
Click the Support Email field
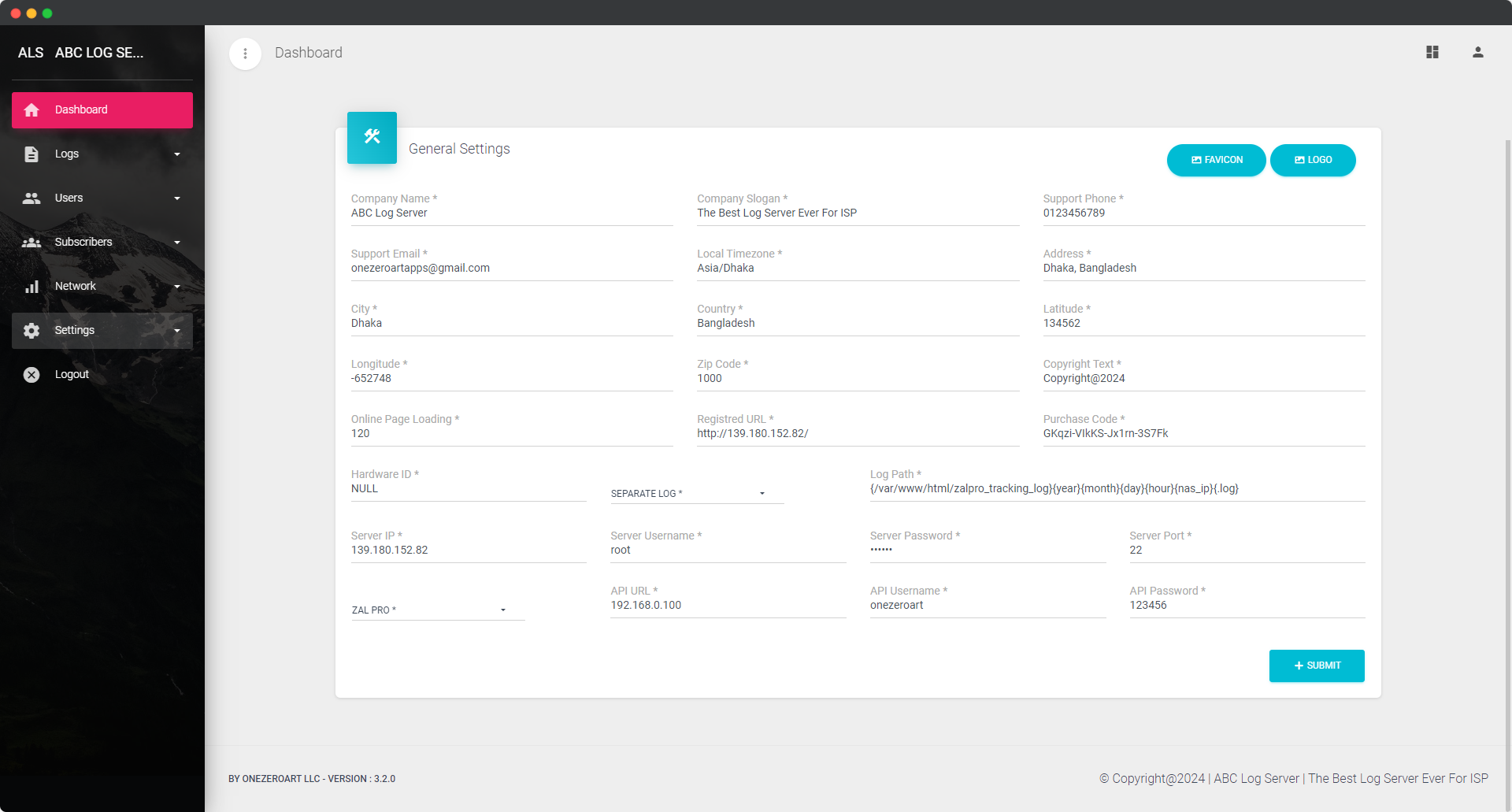[x=512, y=268]
